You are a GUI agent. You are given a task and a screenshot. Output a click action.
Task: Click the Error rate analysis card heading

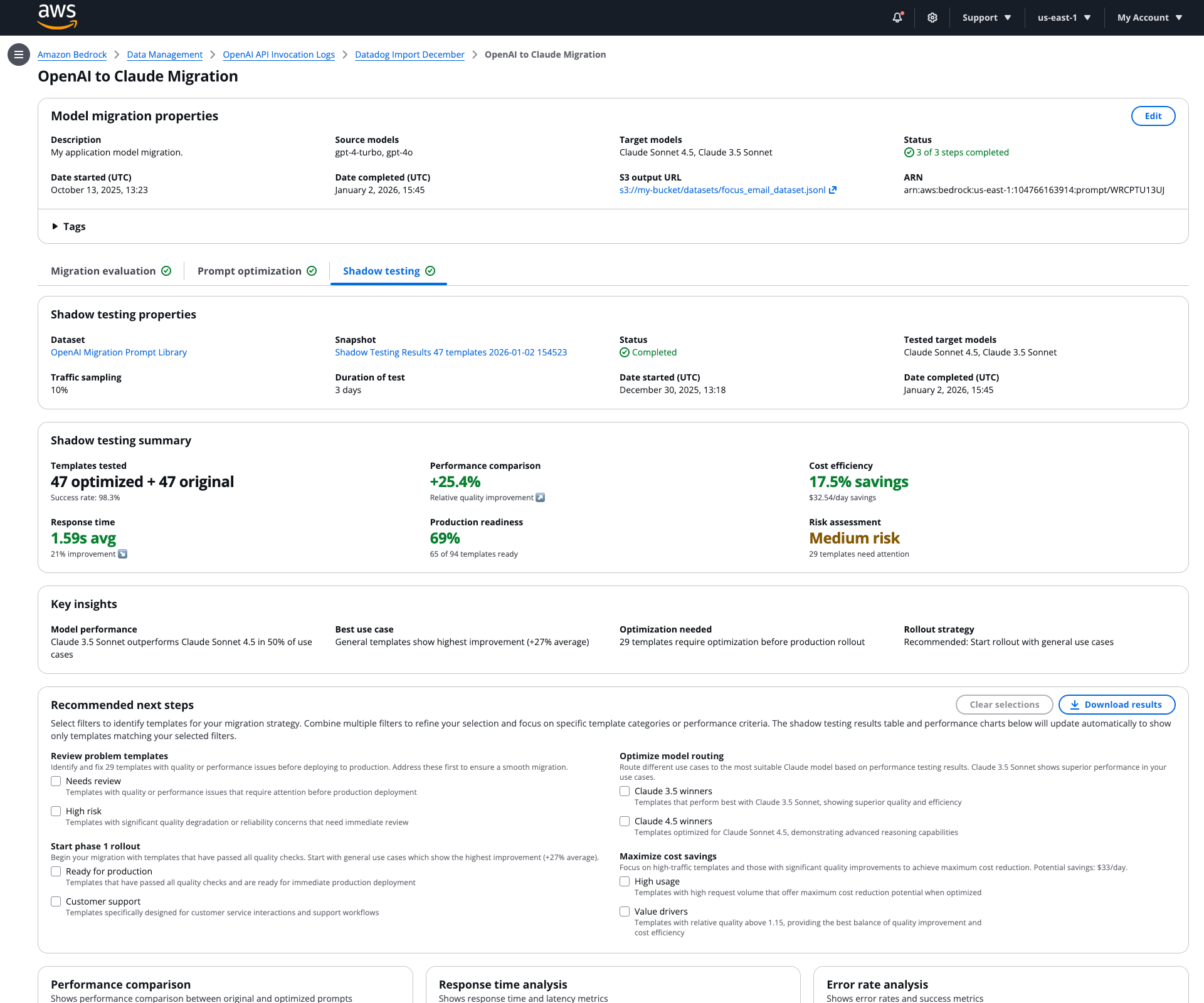(877, 985)
